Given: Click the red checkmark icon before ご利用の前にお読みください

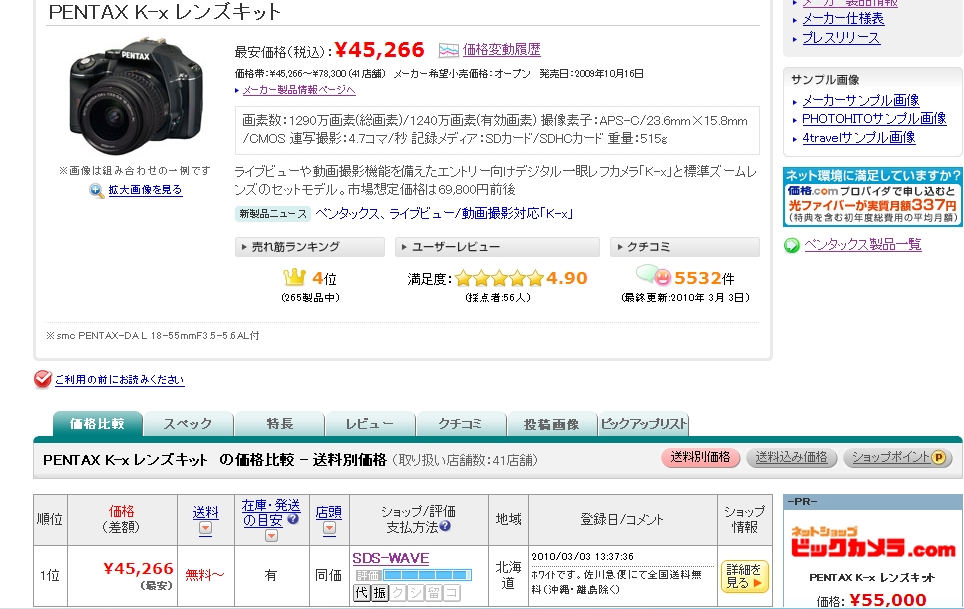Looking at the screenshot, I should (42, 380).
